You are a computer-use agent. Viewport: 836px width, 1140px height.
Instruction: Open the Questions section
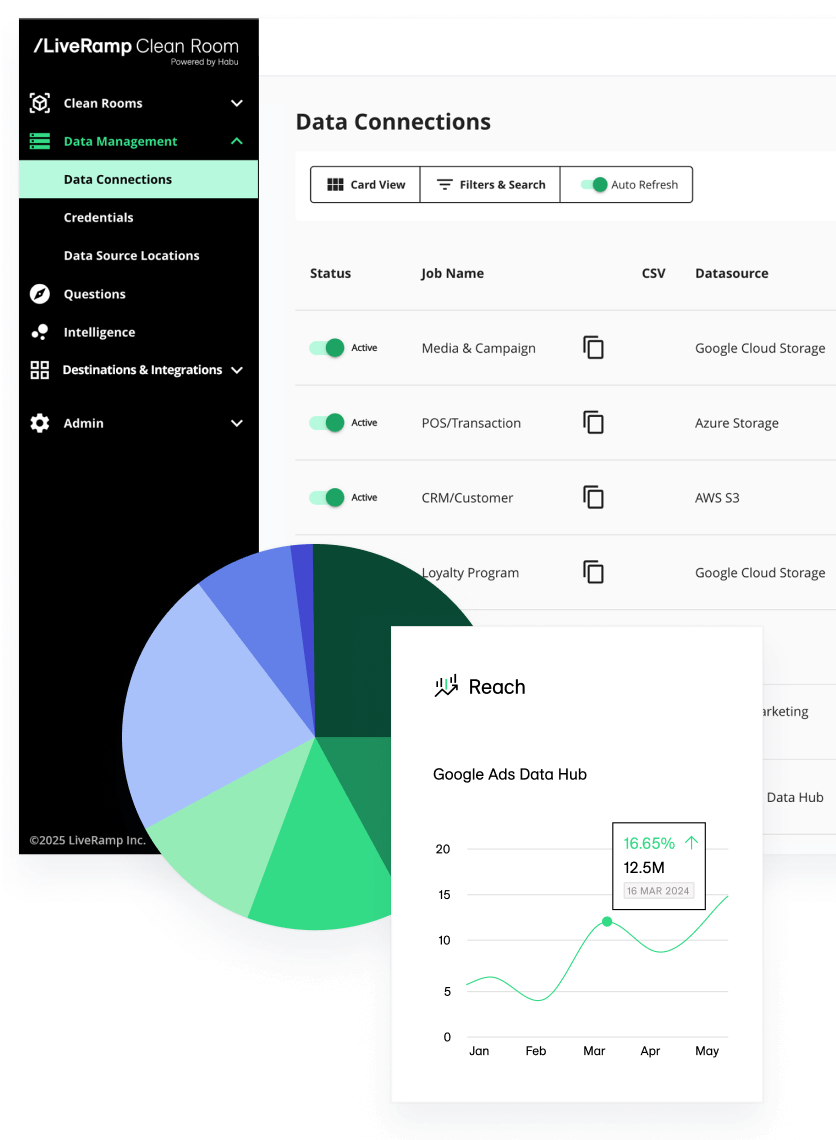click(95, 294)
